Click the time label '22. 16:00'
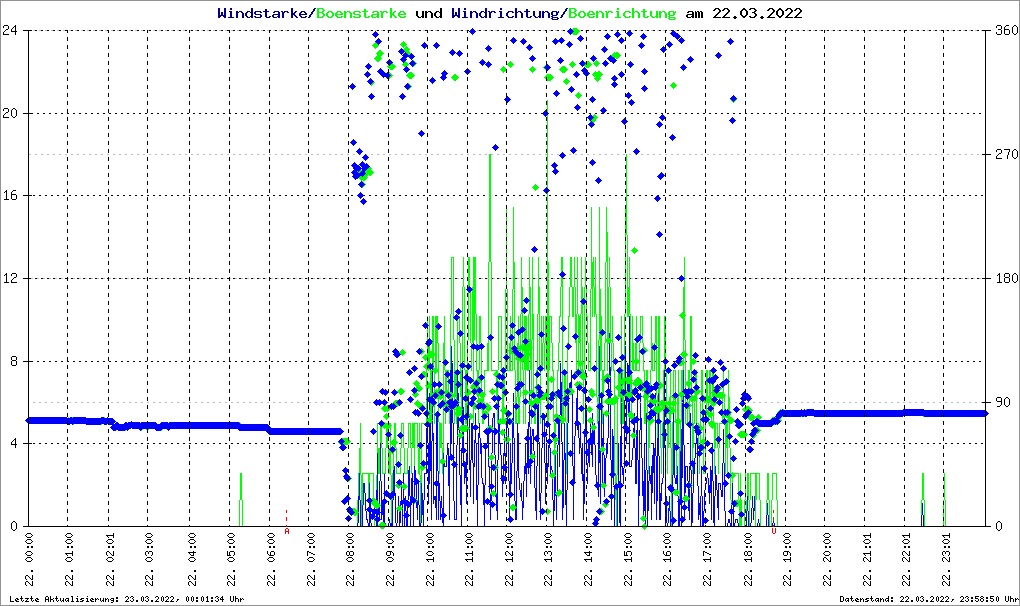Viewport: 1020px width, 606px height. coord(667,560)
